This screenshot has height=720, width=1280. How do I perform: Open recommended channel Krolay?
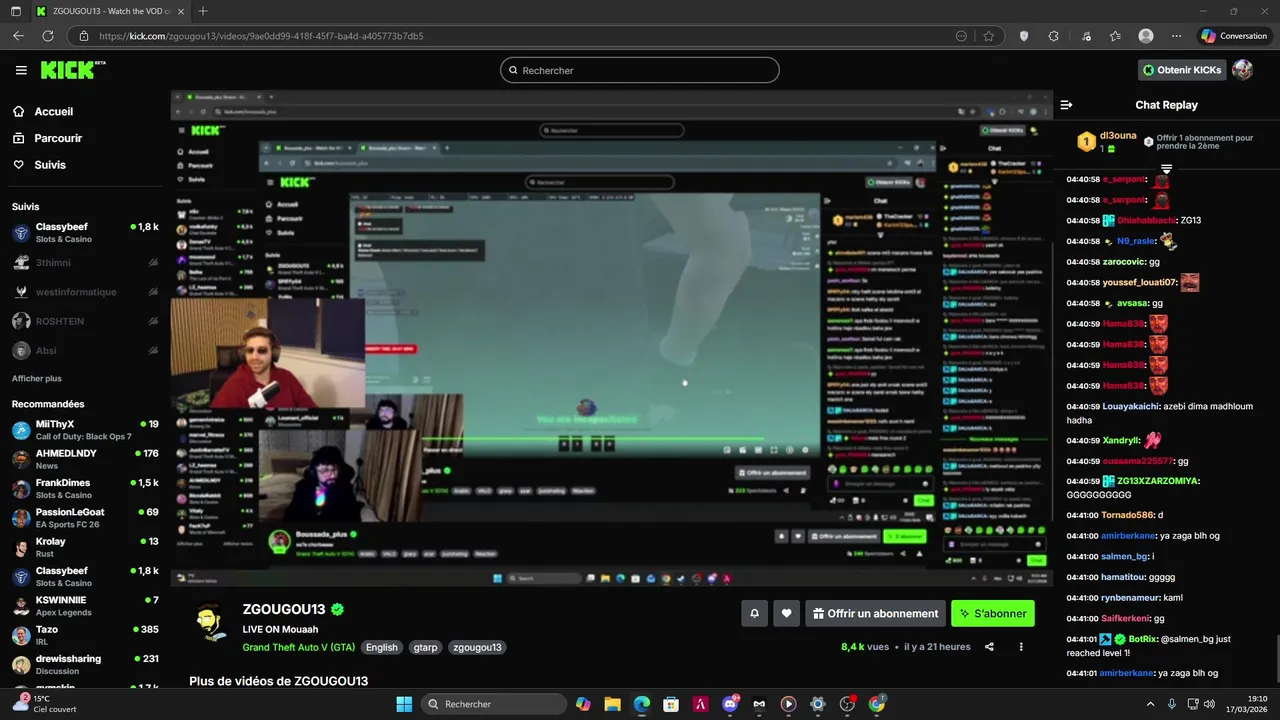pyautogui.click(x=85, y=547)
